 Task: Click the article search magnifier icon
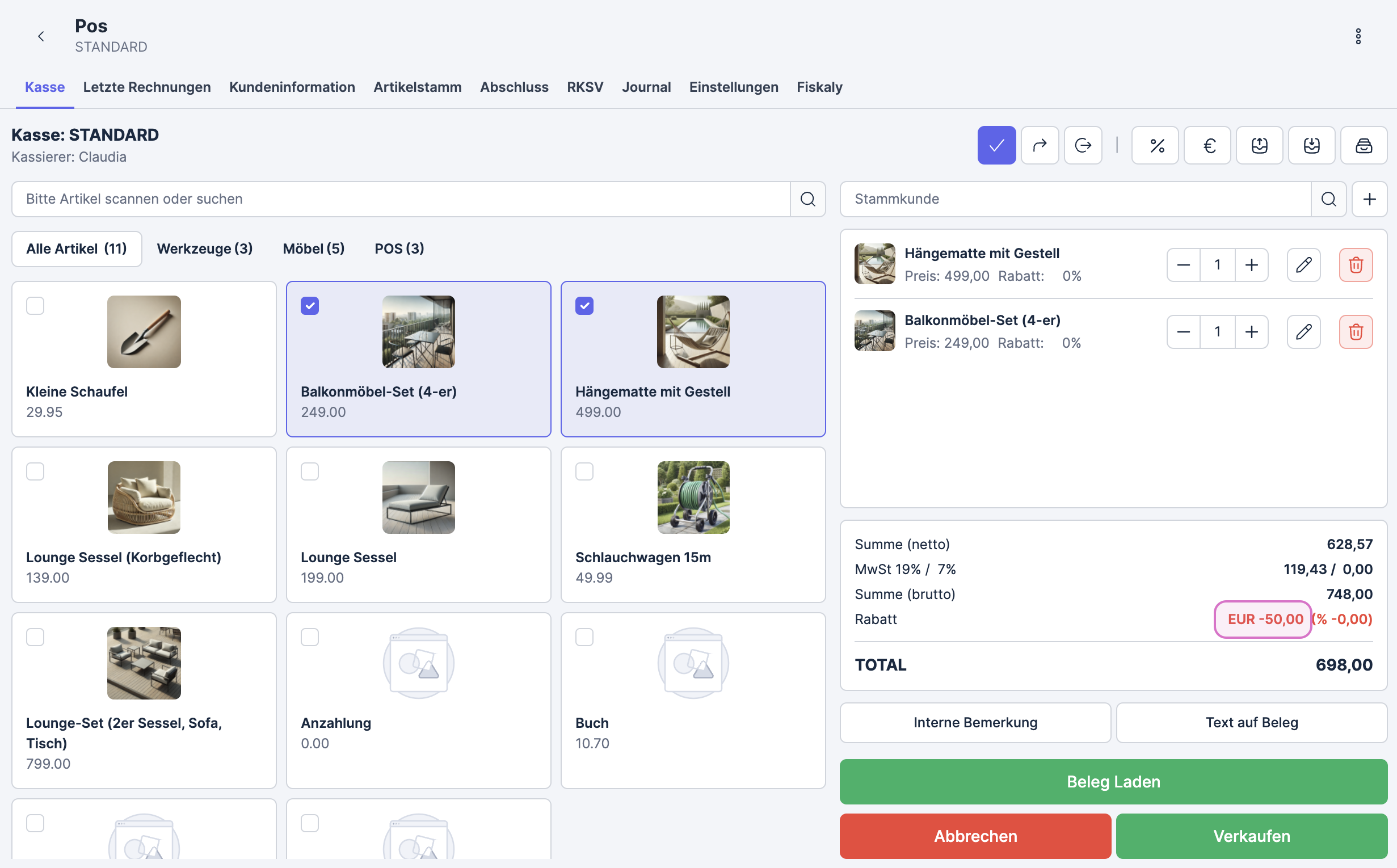point(807,199)
